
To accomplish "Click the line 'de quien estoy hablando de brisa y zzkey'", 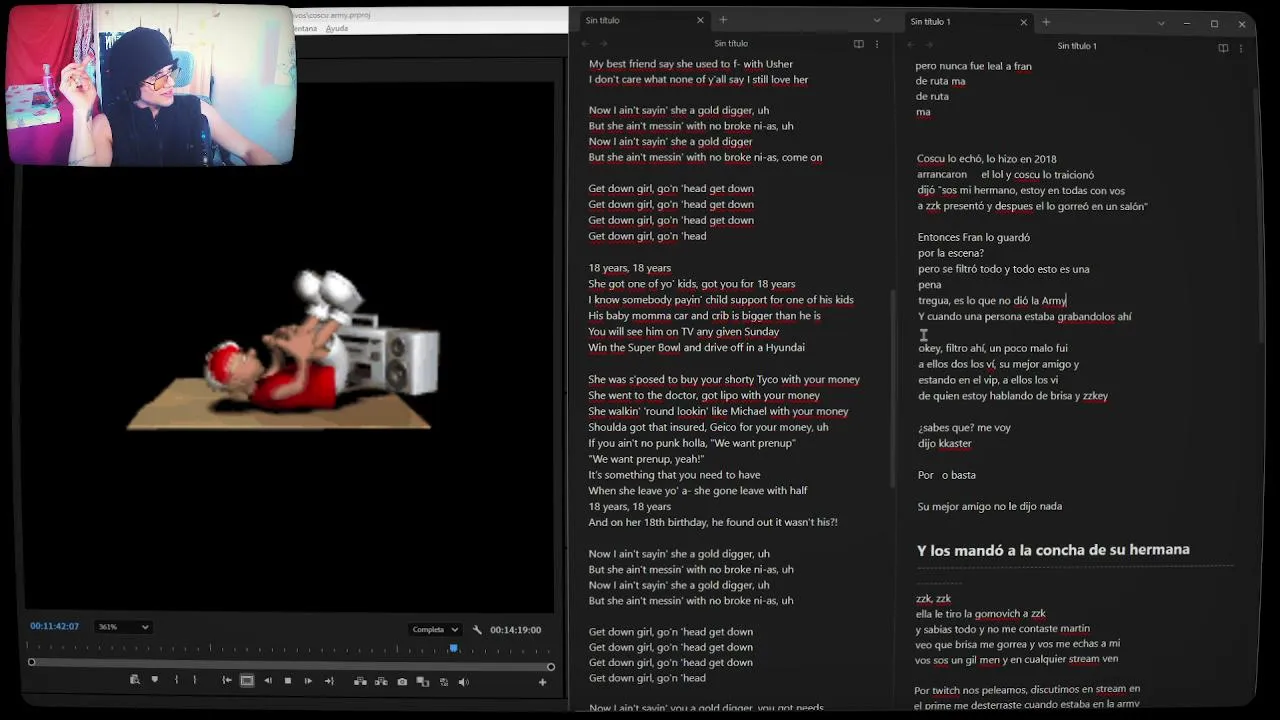I will click(1013, 396).
